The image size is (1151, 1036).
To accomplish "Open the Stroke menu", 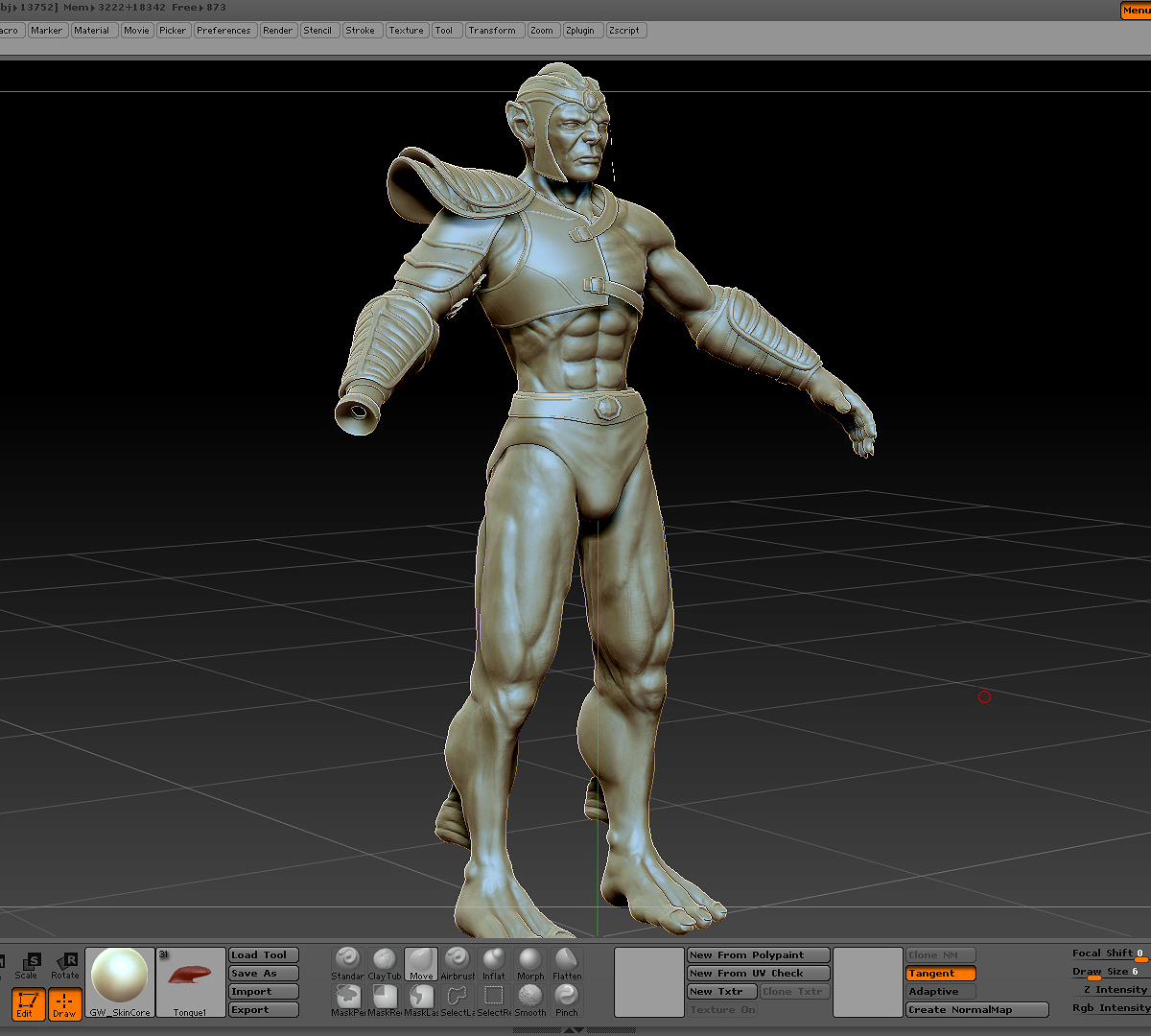I will [361, 31].
